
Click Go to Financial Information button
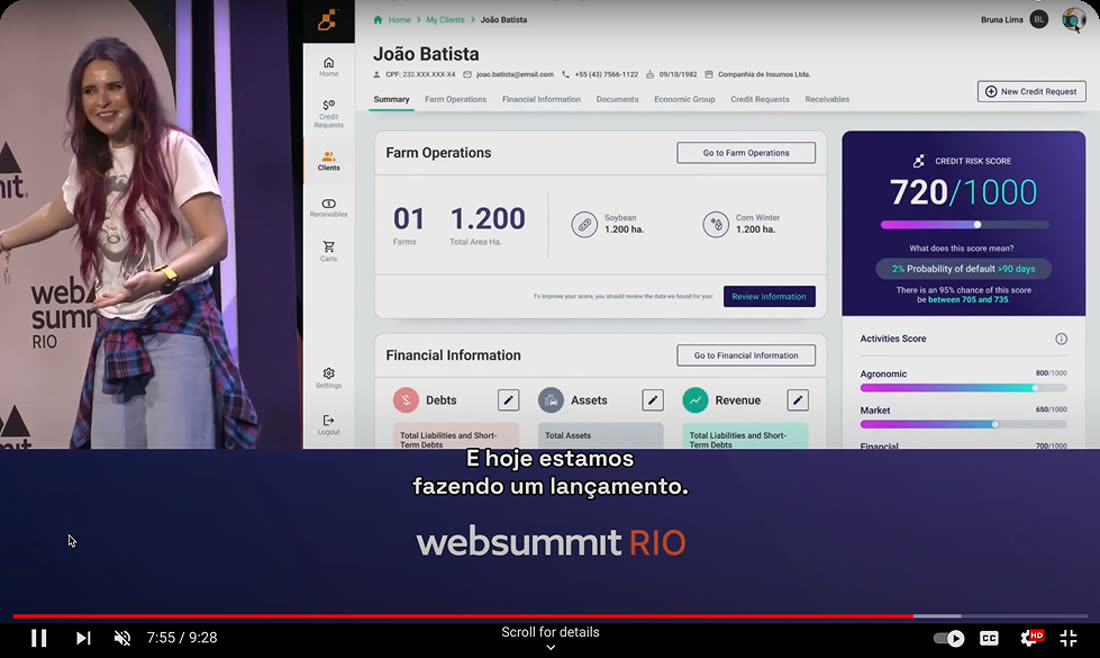[746, 356]
